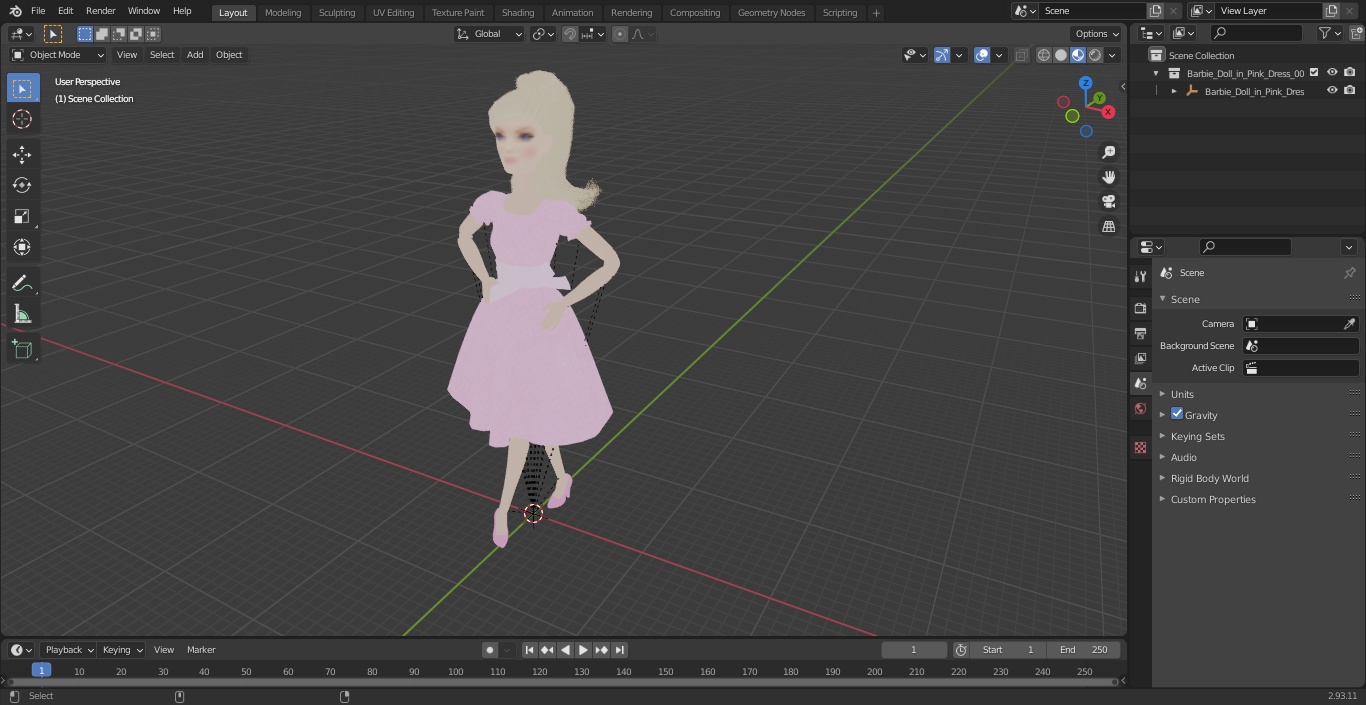Click new collection icon in outliner

[x=1355, y=33]
